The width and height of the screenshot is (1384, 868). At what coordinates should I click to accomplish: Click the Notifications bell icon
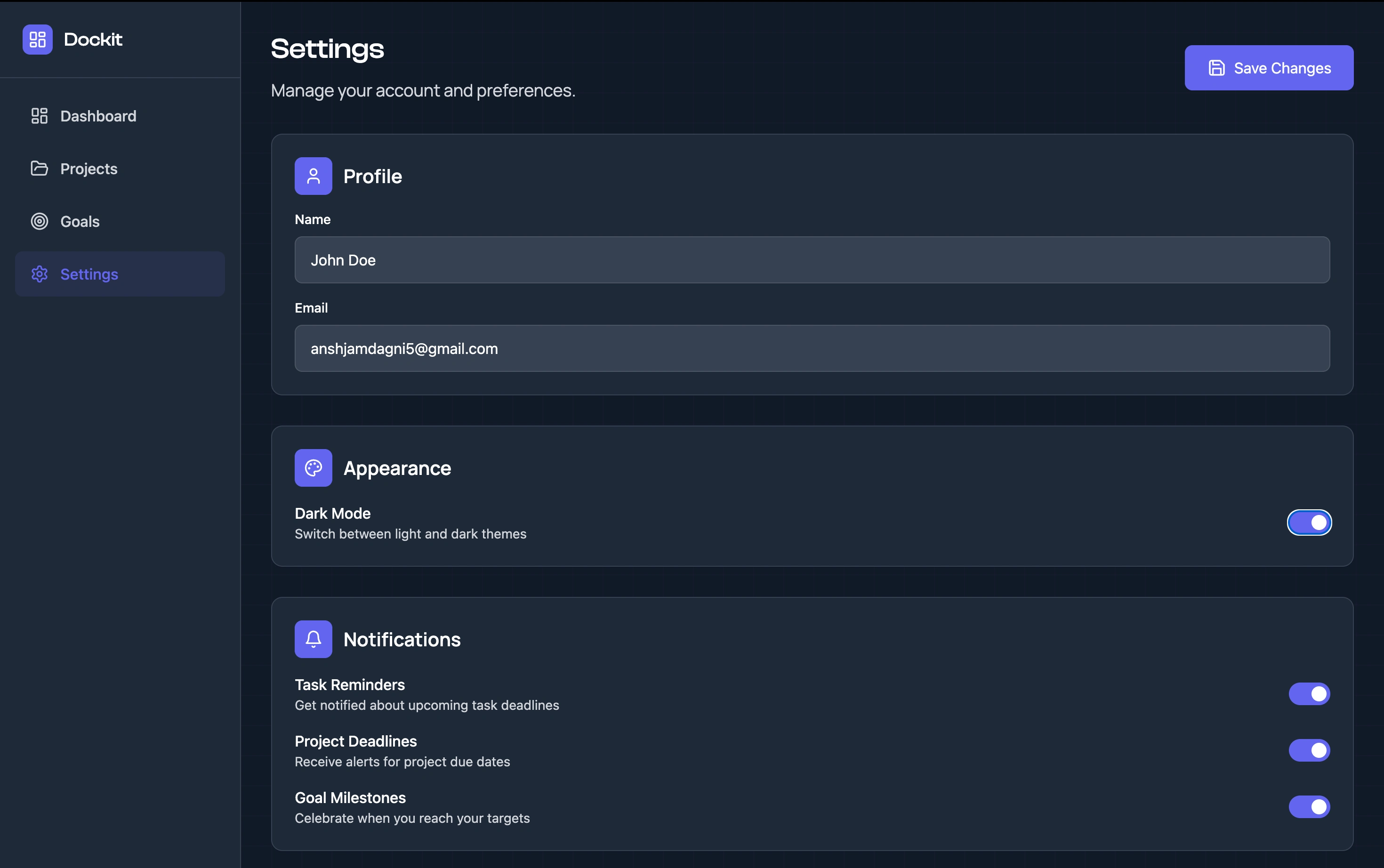(x=314, y=639)
